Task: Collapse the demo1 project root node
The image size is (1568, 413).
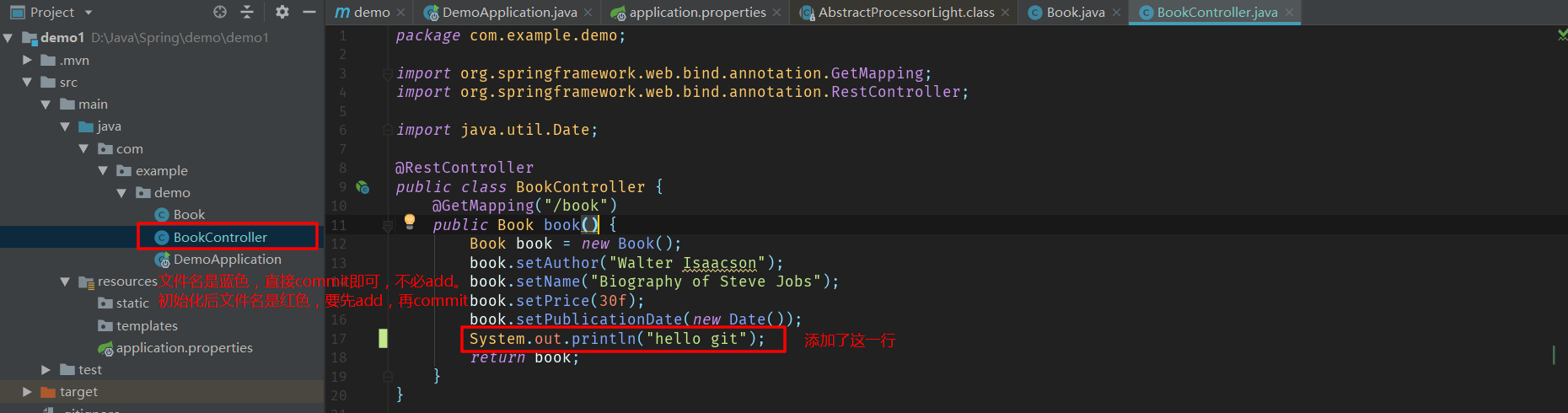Action: click(x=8, y=38)
